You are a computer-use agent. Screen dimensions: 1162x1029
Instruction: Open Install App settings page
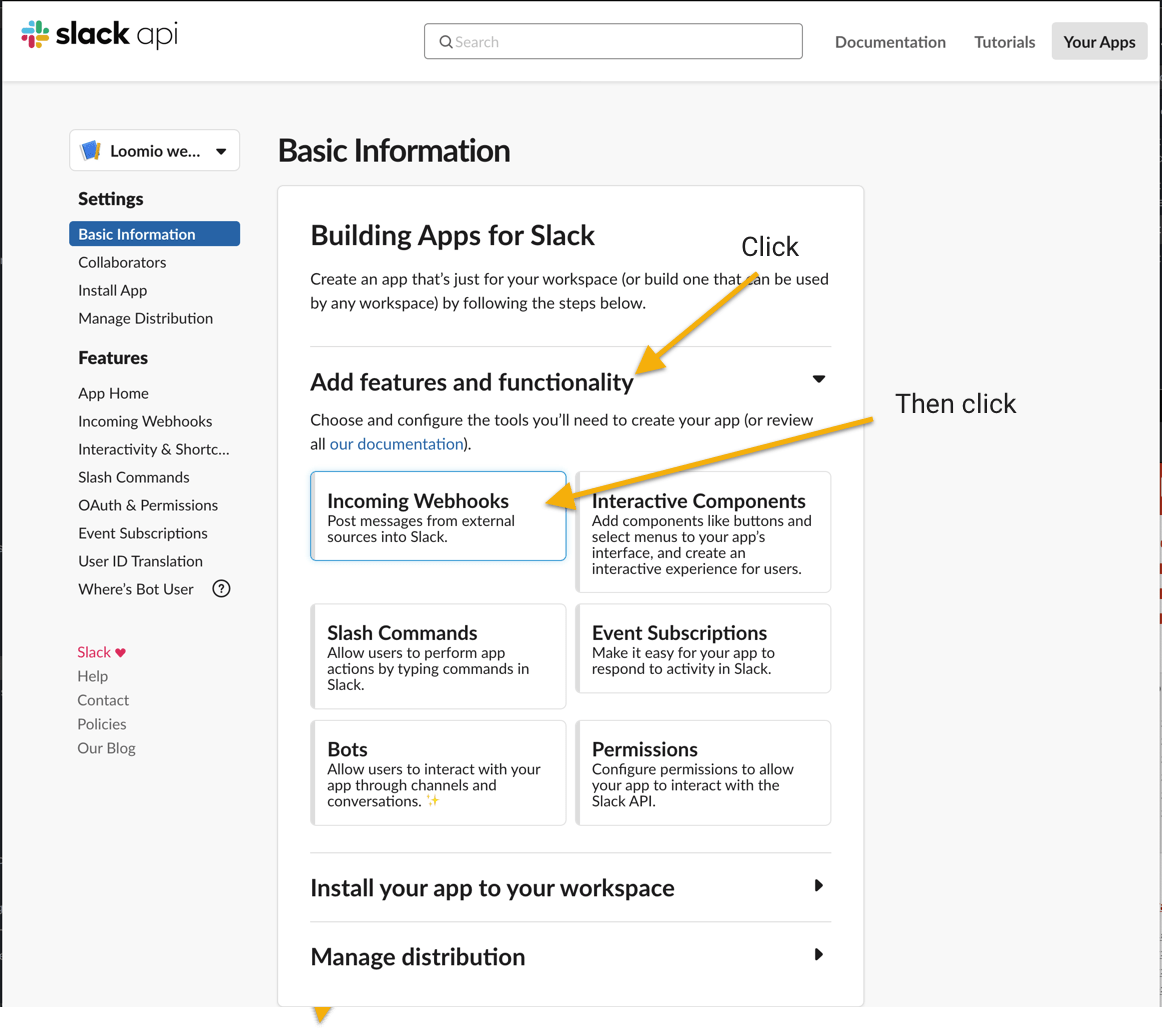pyautogui.click(x=113, y=290)
